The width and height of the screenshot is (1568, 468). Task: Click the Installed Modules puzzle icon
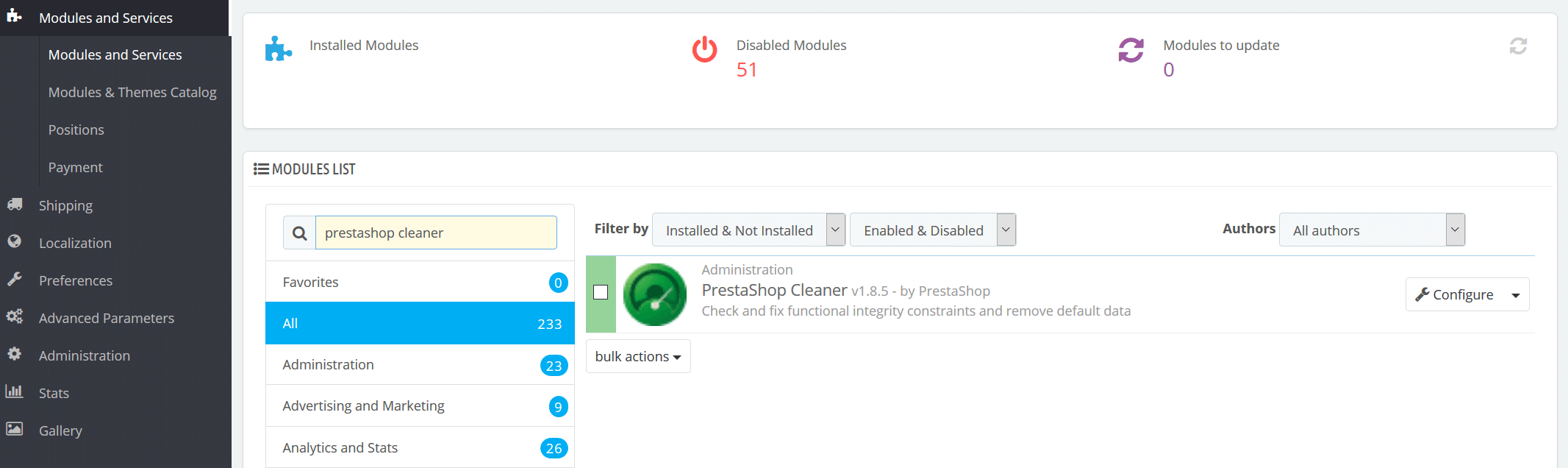pos(279,49)
